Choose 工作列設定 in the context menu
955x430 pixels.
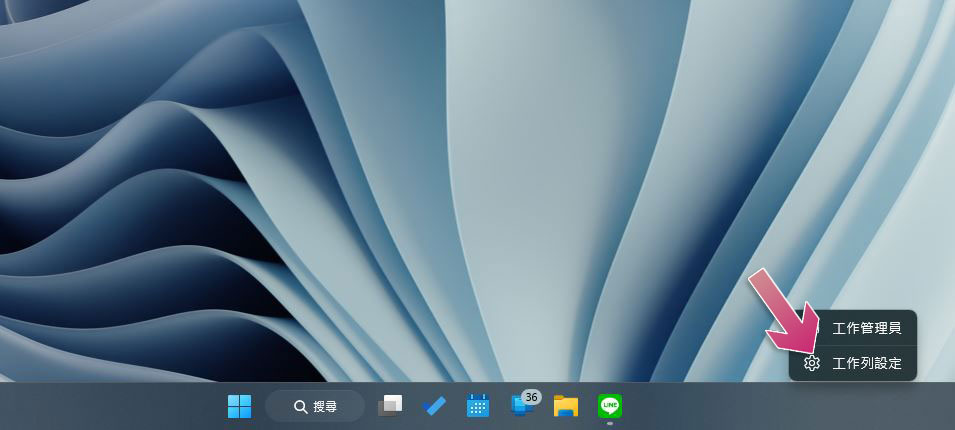pyautogui.click(x=866, y=363)
